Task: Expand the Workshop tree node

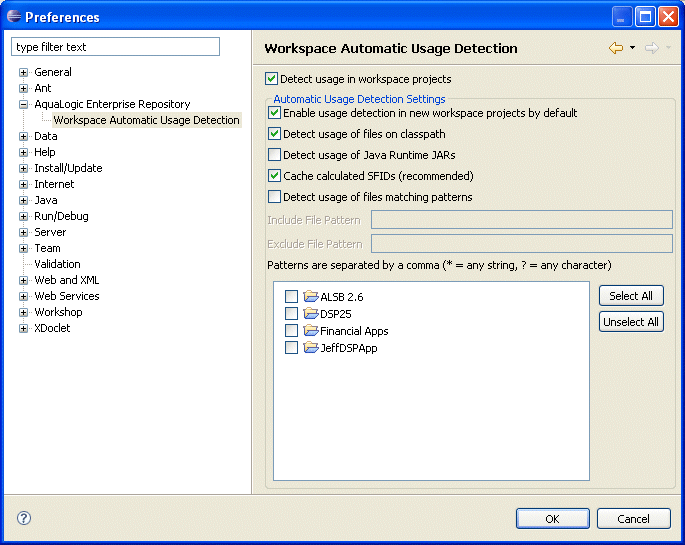Action: [x=24, y=312]
